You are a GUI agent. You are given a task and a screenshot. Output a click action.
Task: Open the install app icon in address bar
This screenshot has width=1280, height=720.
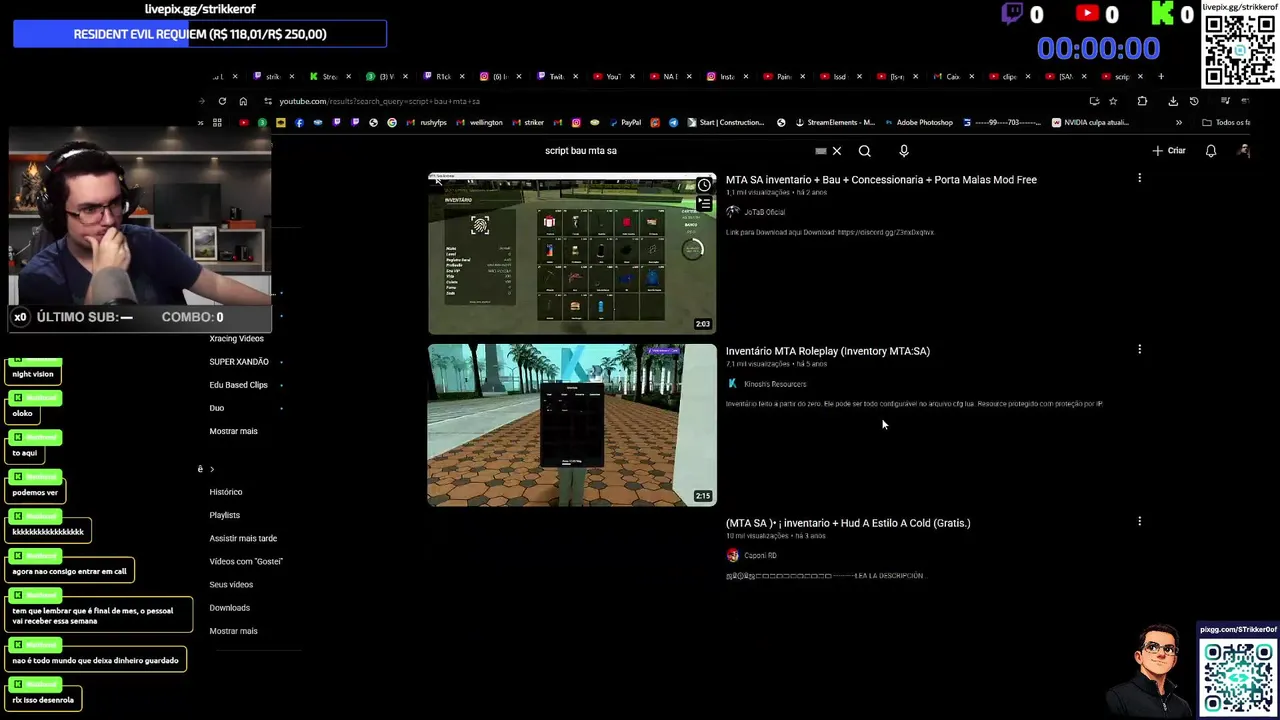1094,101
